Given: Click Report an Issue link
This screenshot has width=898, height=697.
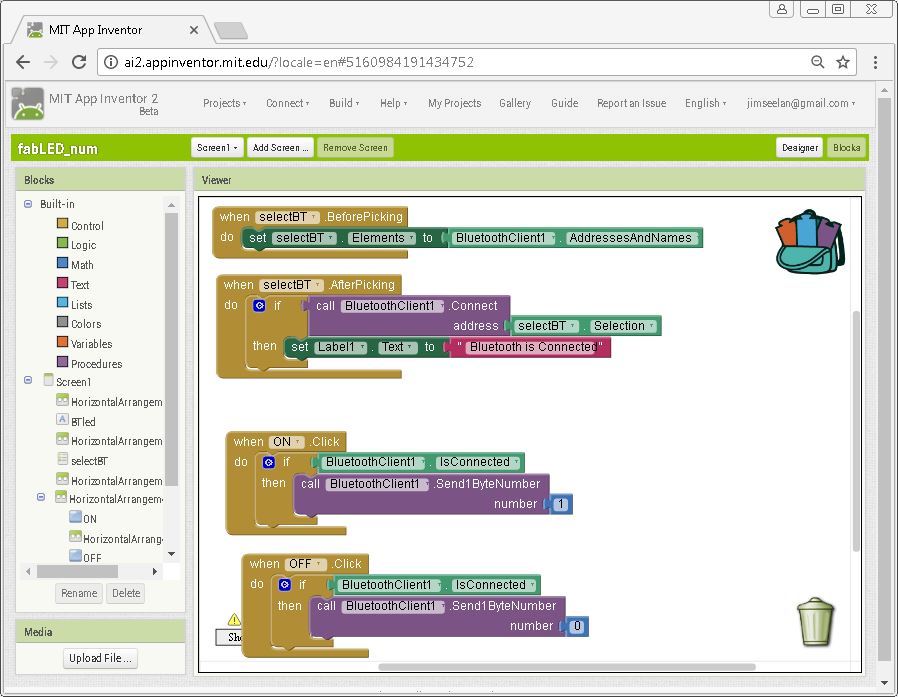Looking at the screenshot, I should (631, 103).
